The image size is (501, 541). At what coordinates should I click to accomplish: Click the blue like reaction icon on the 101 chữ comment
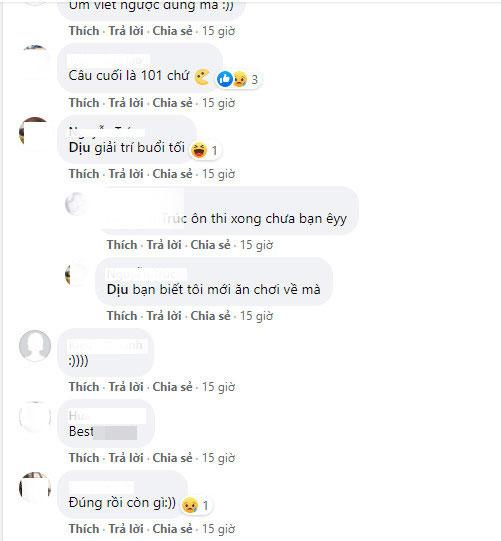[225, 79]
